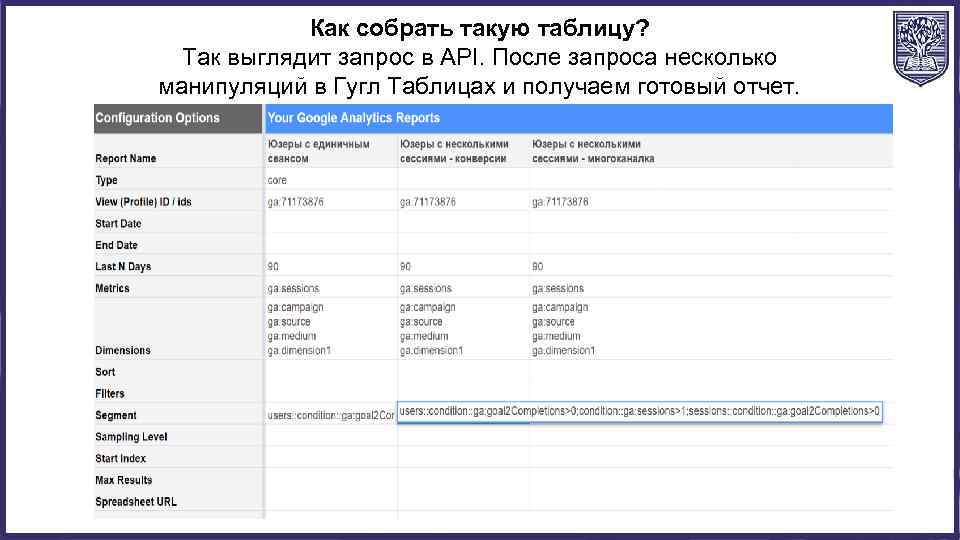Click ga:campaign dimension in 'единичным сеансом' column

tap(295, 307)
